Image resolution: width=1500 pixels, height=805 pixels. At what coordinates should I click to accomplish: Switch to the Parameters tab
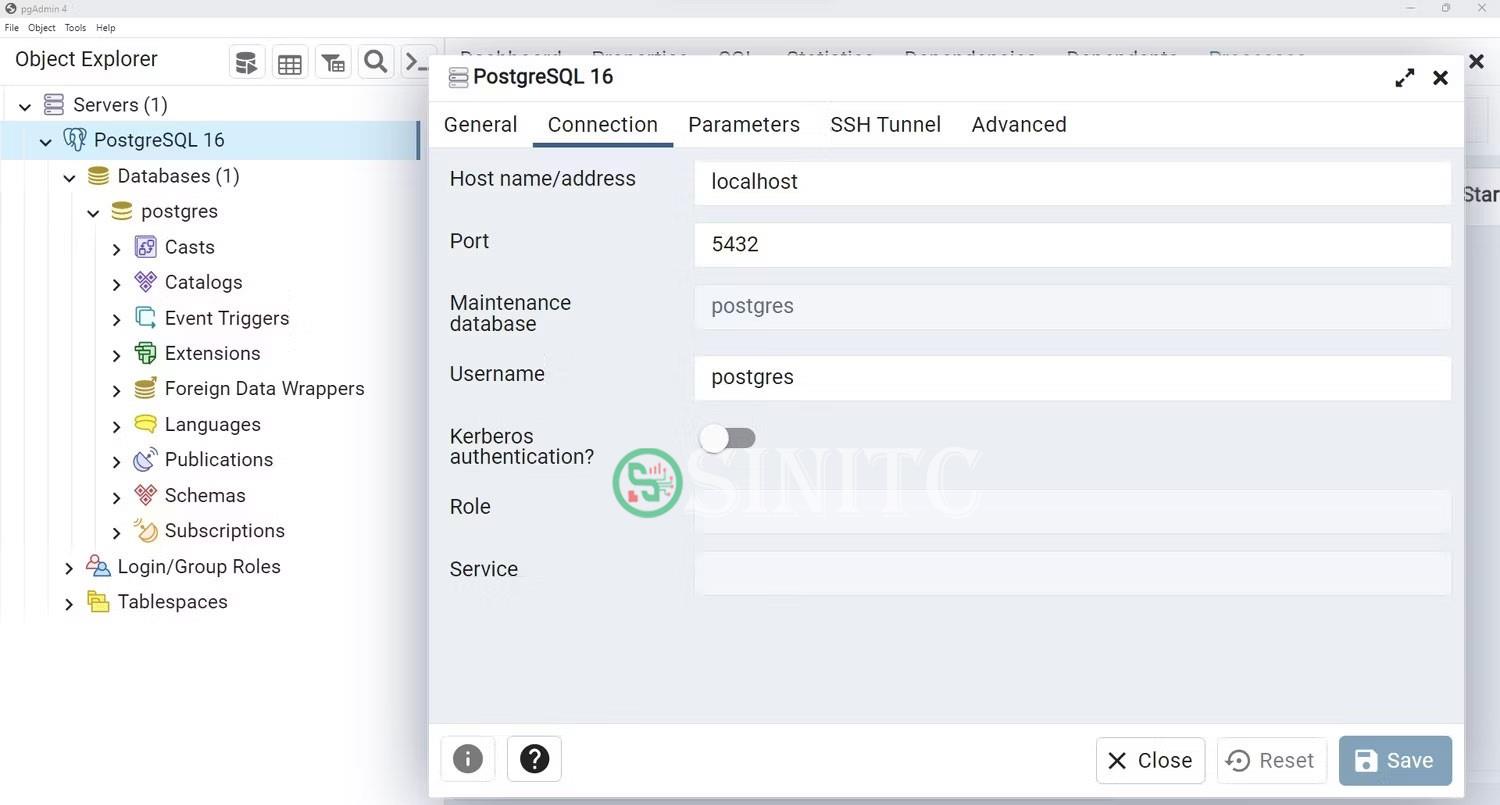(x=744, y=125)
